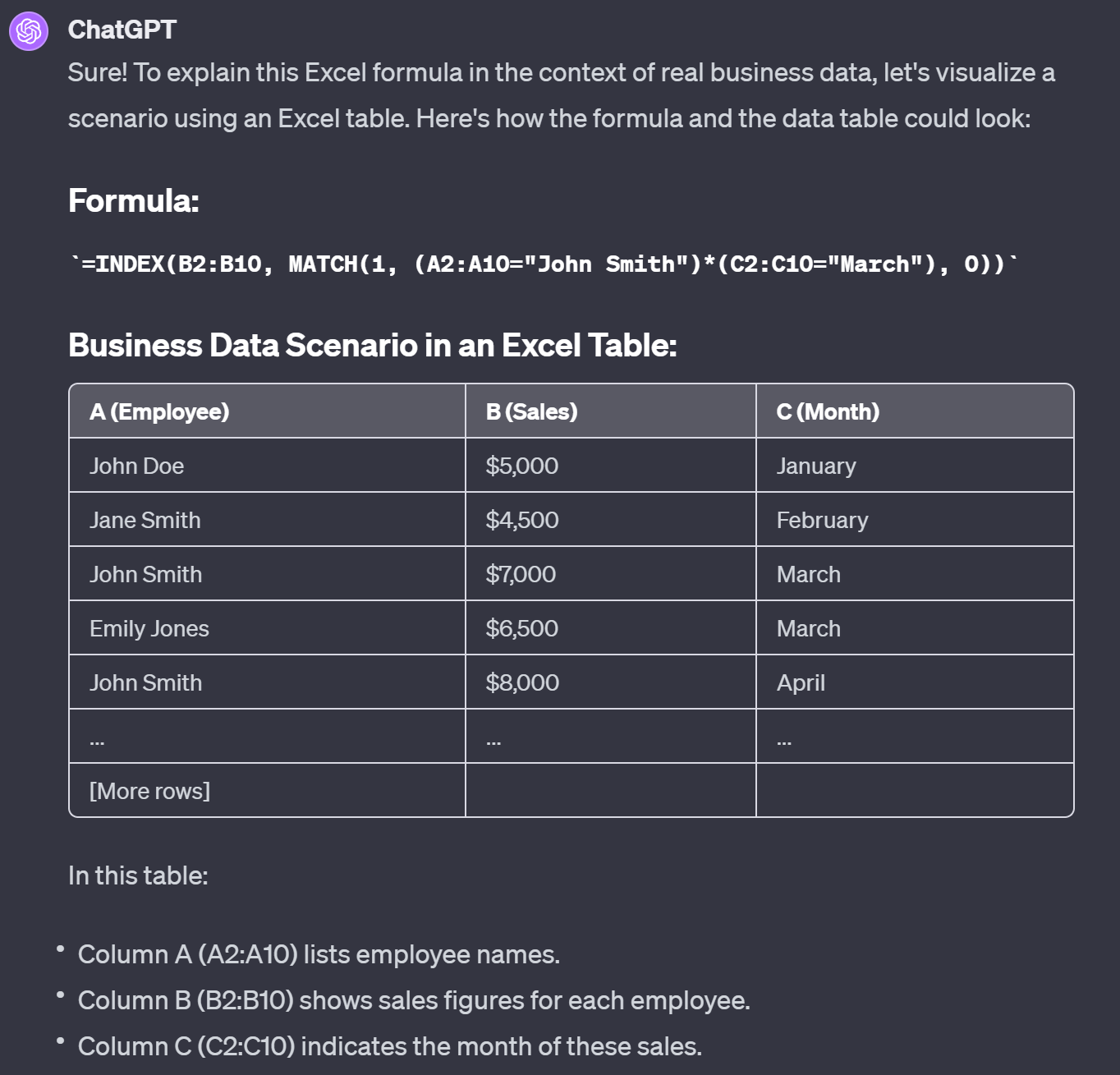Click the April month cell

(801, 682)
